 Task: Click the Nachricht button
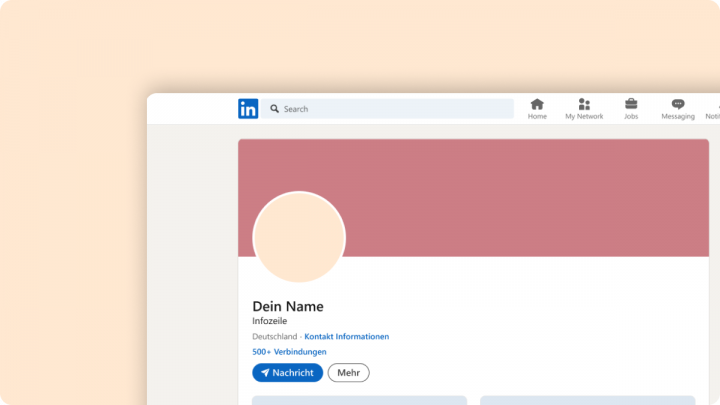[287, 372]
